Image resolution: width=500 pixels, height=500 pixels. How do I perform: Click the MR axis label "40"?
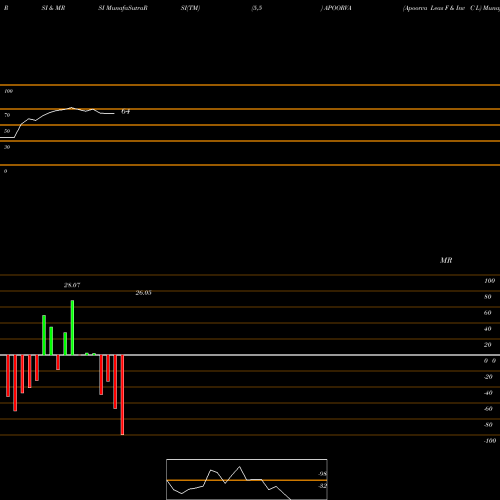coord(487,329)
